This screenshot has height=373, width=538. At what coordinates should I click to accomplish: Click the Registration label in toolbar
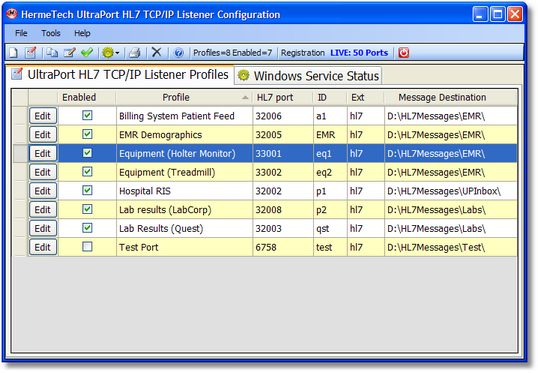(x=303, y=53)
